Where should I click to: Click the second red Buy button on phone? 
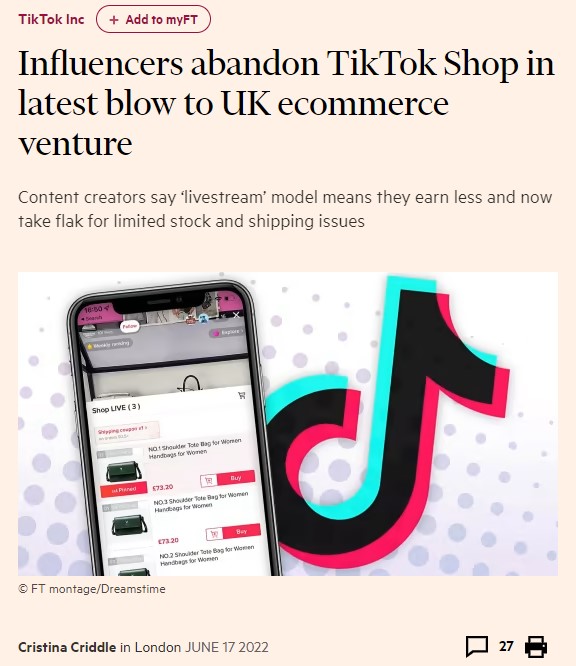pos(241,531)
